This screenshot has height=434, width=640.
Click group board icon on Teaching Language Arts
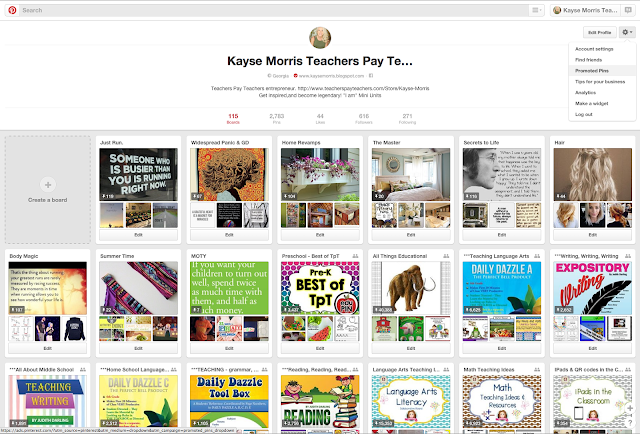click(x=537, y=256)
